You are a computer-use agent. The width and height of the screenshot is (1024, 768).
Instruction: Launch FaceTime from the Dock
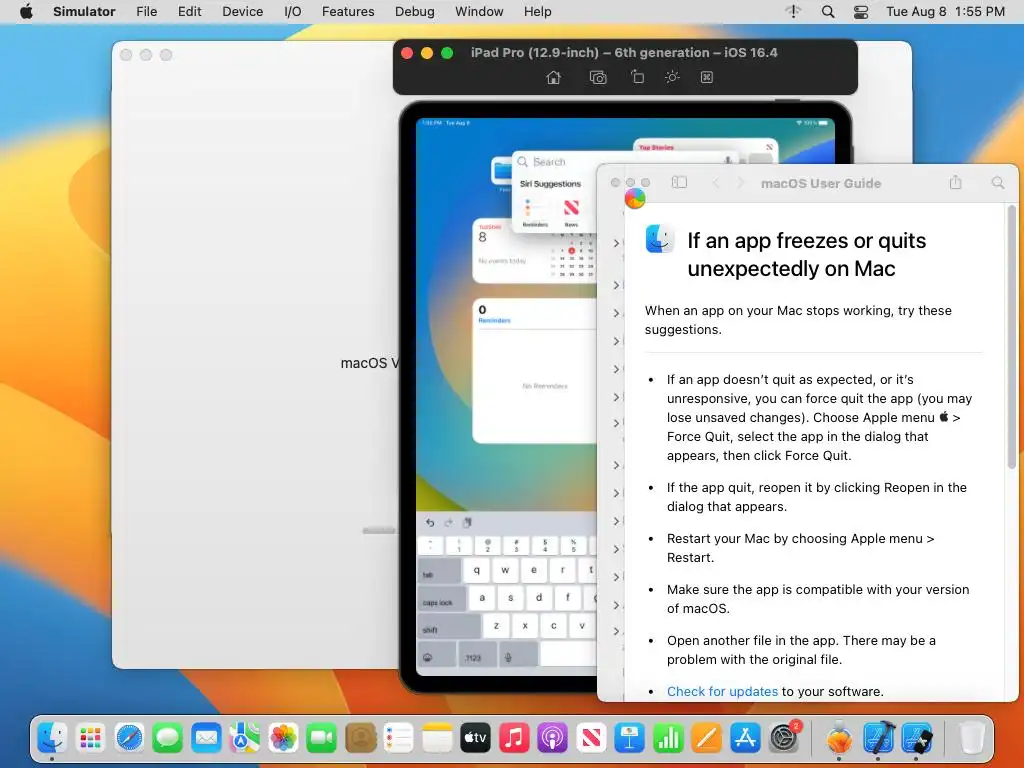321,739
